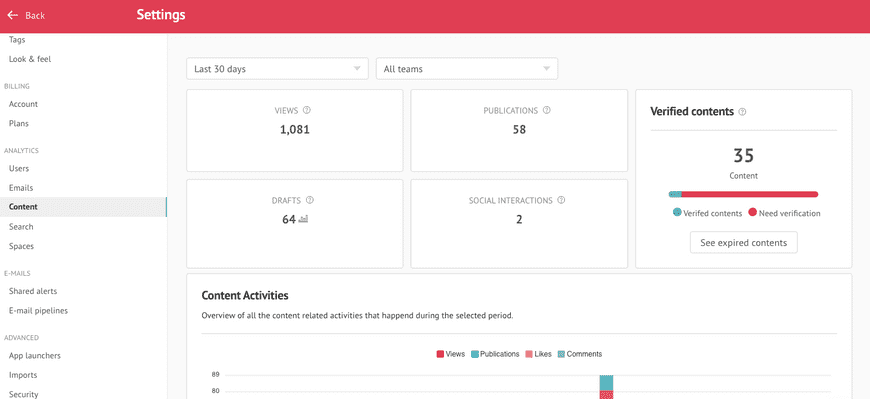Open the All teams filter dropdown
Image resolution: width=870 pixels, height=399 pixels.
pyautogui.click(x=467, y=69)
